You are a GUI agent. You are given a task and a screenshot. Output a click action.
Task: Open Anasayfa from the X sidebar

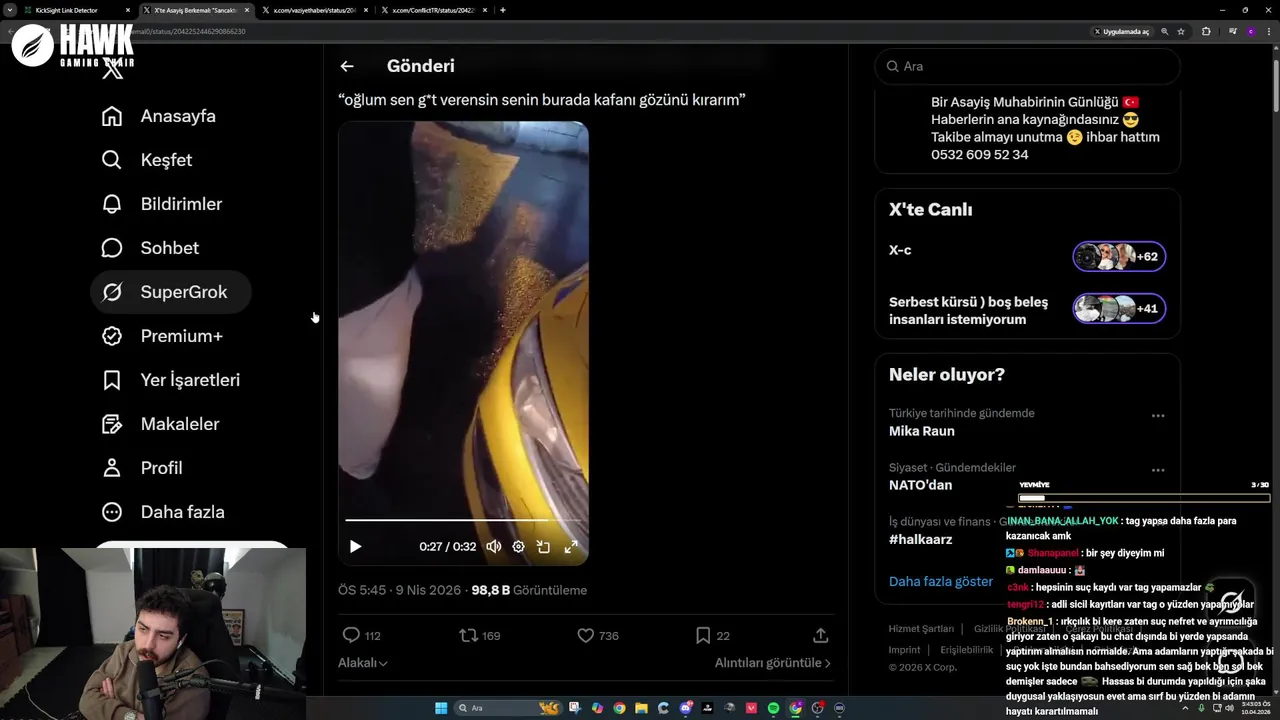(159, 116)
